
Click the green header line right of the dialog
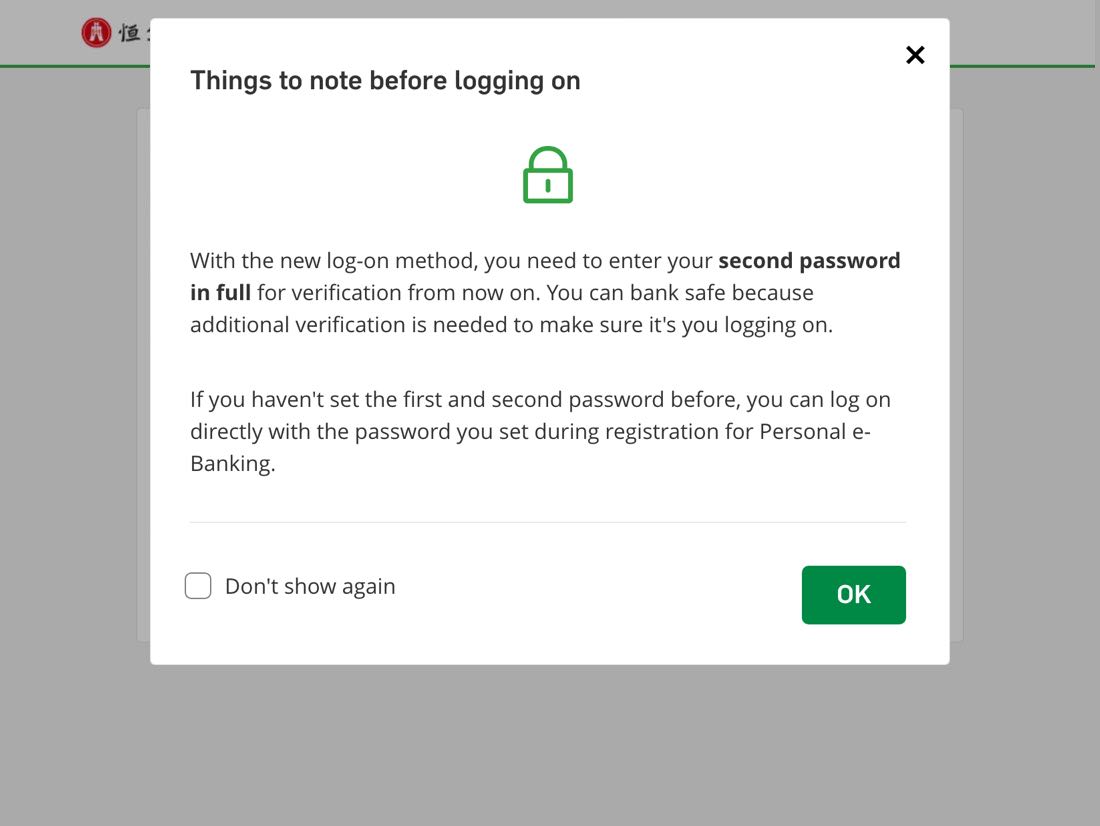click(x=1022, y=67)
